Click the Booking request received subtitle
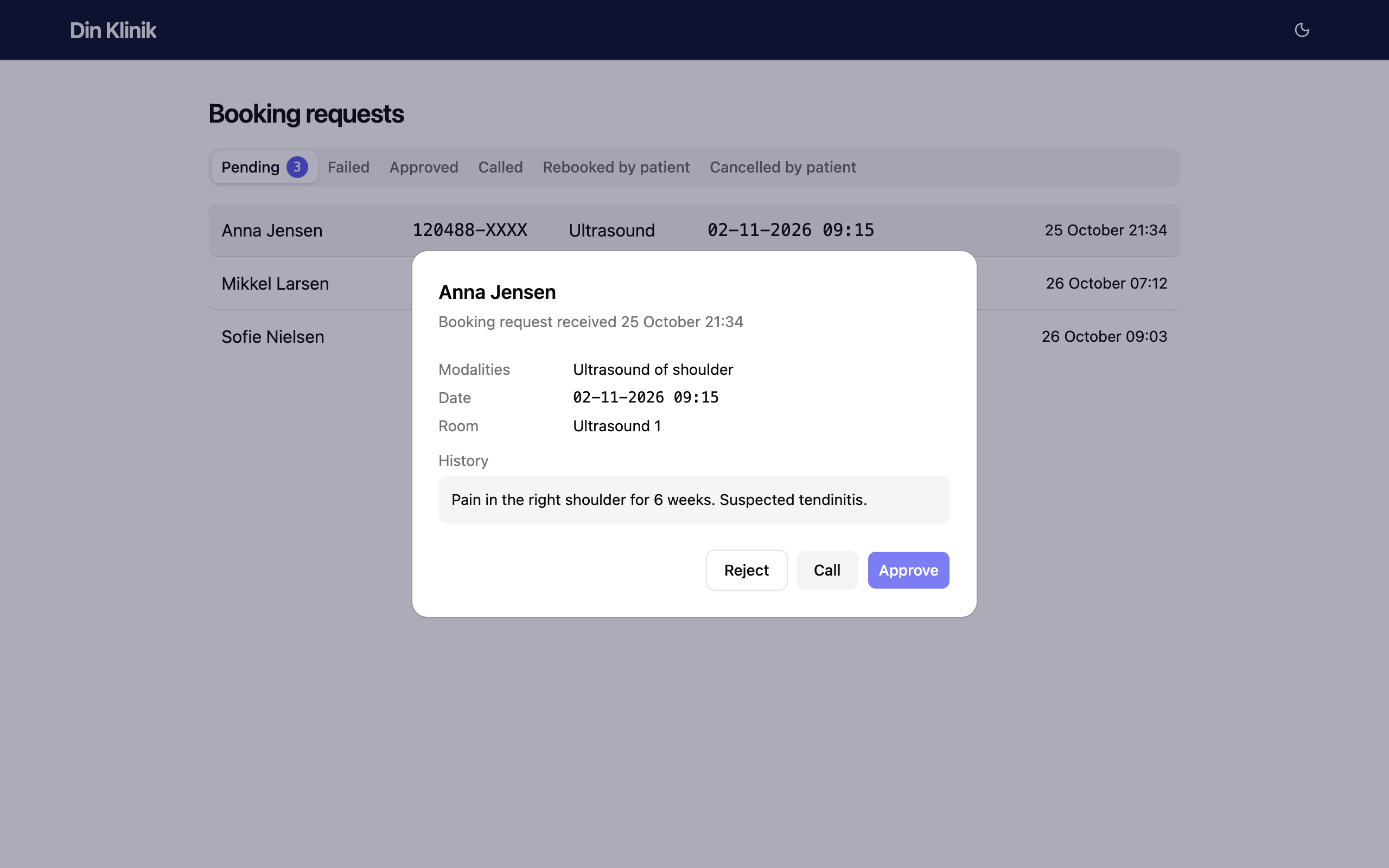This screenshot has width=1389, height=868. (x=591, y=322)
